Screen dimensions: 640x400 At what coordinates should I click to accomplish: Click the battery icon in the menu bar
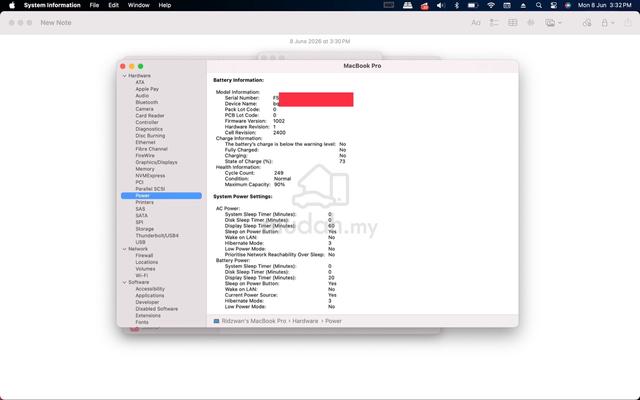click(x=473, y=5)
